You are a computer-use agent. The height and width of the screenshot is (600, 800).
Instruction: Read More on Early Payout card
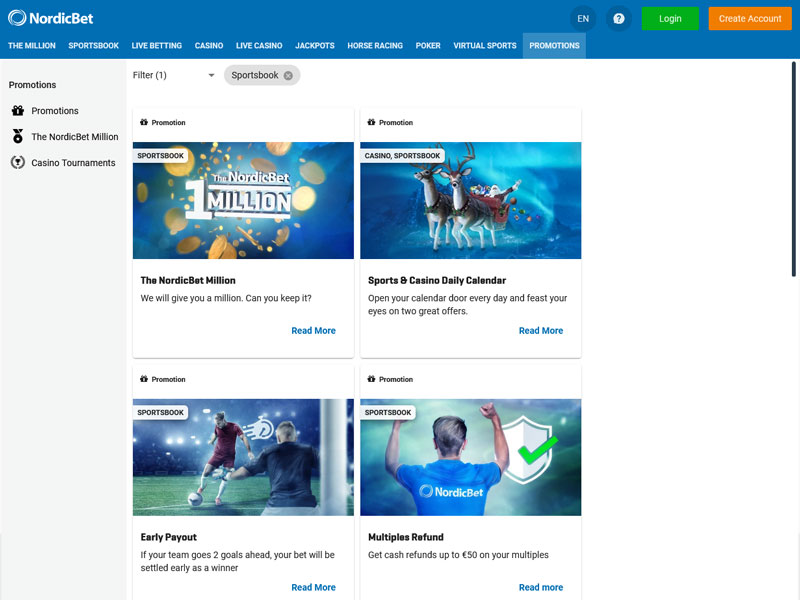pyautogui.click(x=313, y=587)
